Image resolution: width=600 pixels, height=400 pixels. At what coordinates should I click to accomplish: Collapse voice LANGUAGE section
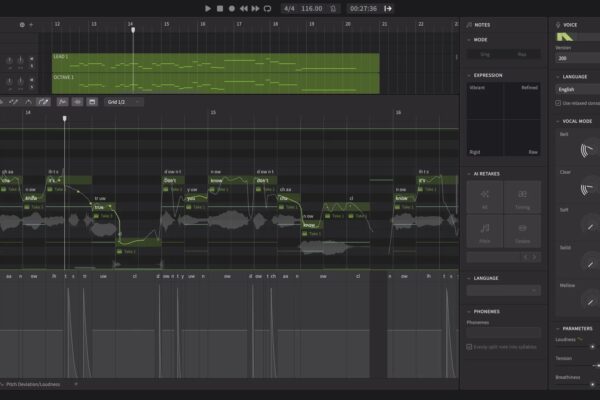pyautogui.click(x=558, y=77)
